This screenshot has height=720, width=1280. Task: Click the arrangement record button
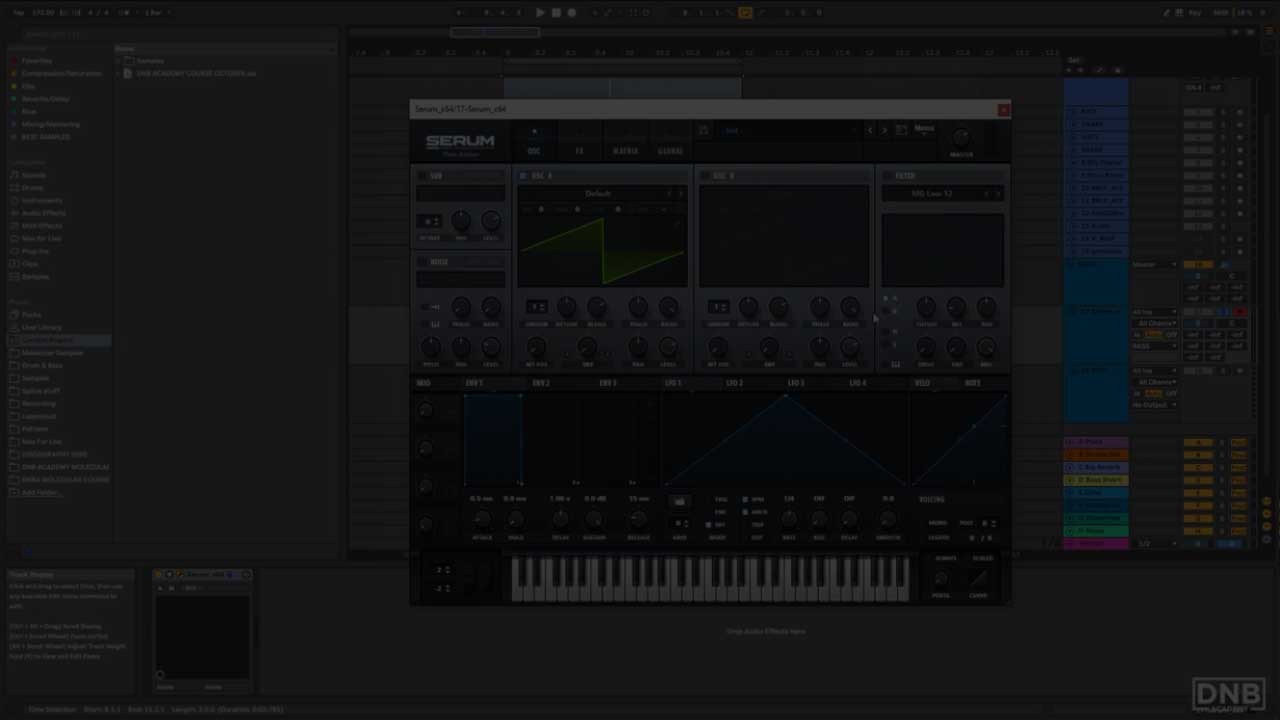point(572,13)
